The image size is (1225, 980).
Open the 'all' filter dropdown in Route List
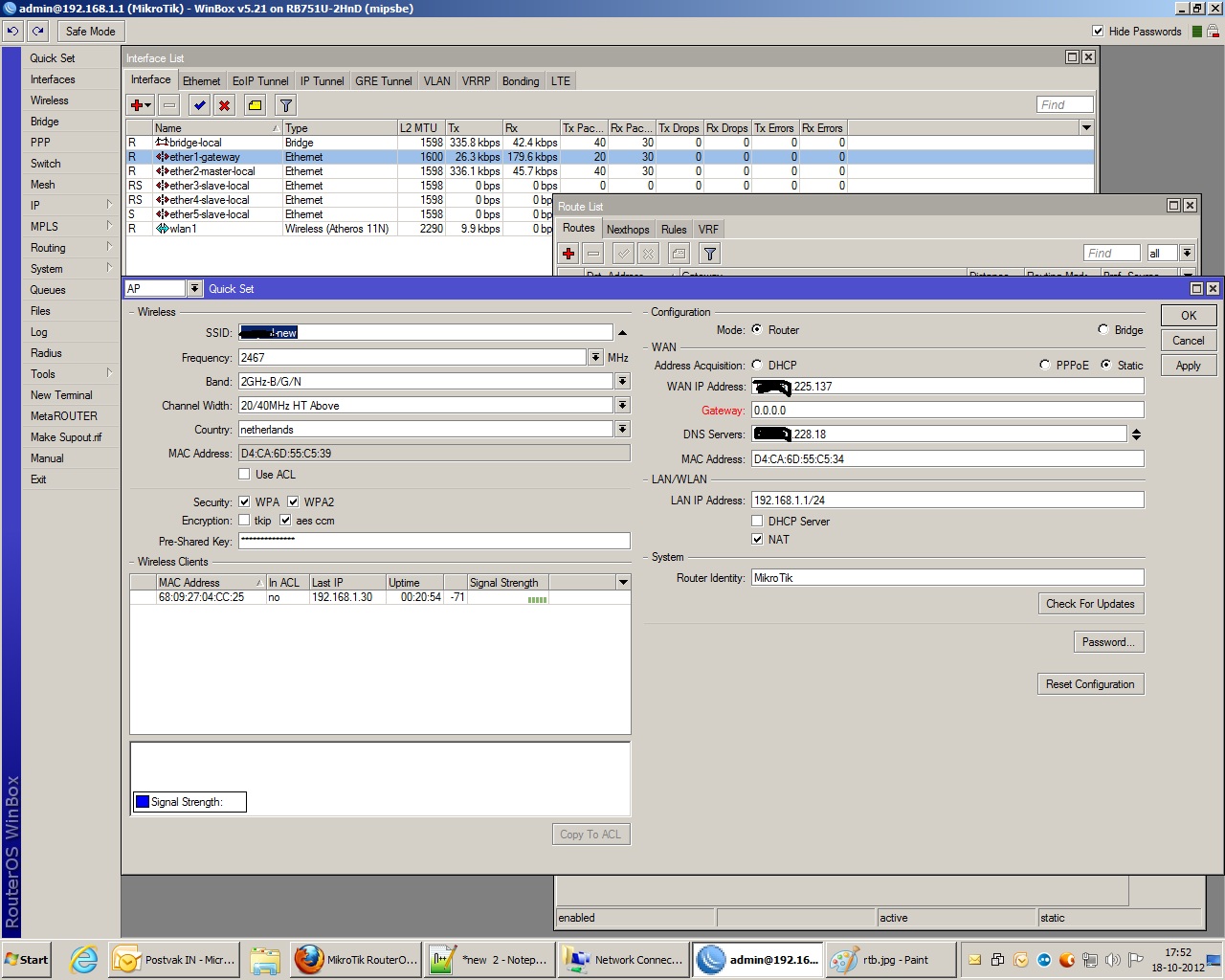(1187, 253)
